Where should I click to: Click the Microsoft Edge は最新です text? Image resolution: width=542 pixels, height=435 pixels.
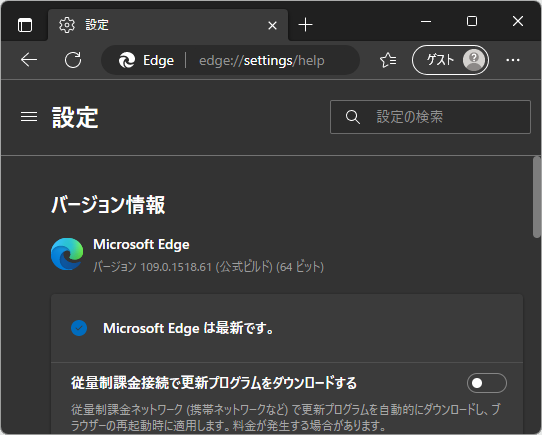188,328
